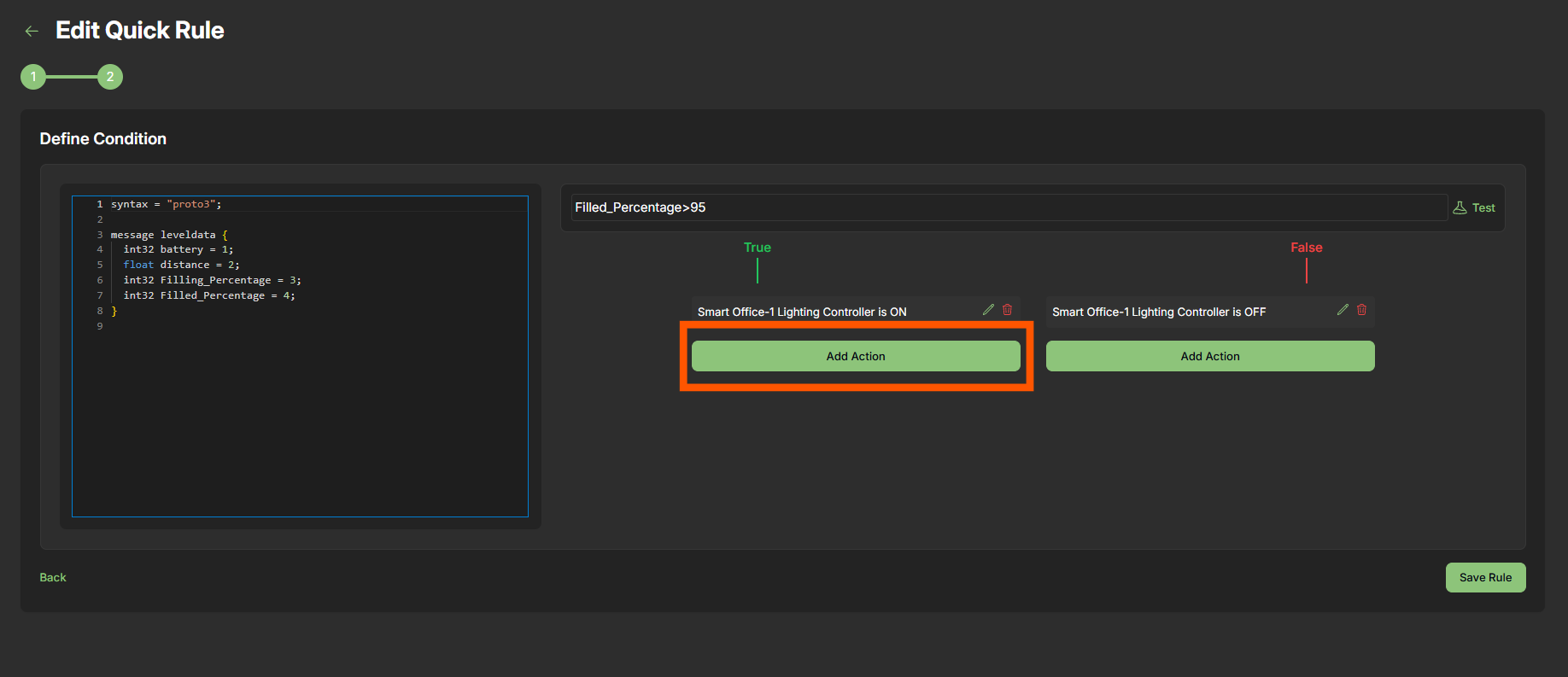Add Action under the True branch
Screen dimensions: 1568x677
click(856, 356)
